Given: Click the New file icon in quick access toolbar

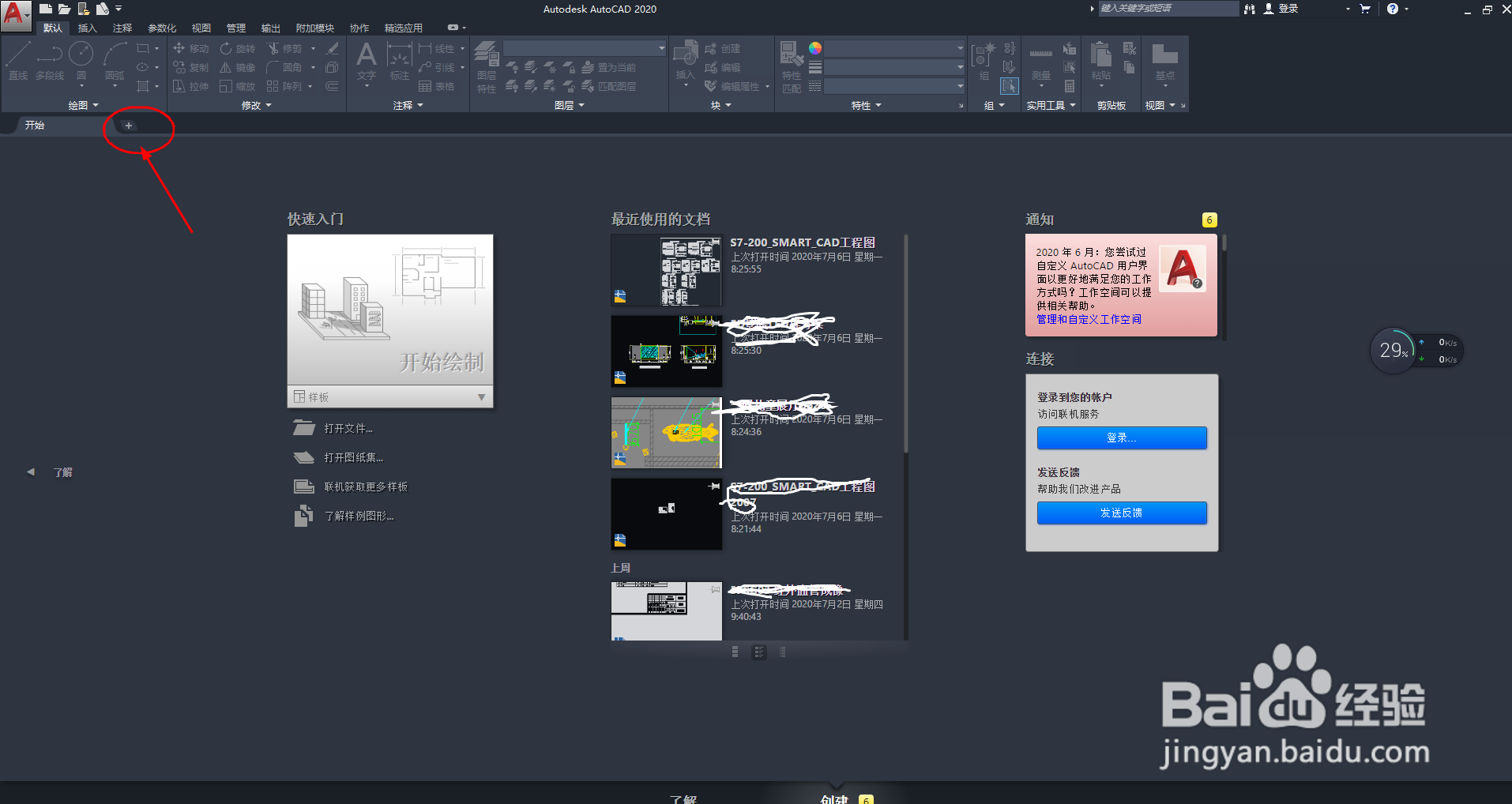Looking at the screenshot, I should tap(46, 9).
